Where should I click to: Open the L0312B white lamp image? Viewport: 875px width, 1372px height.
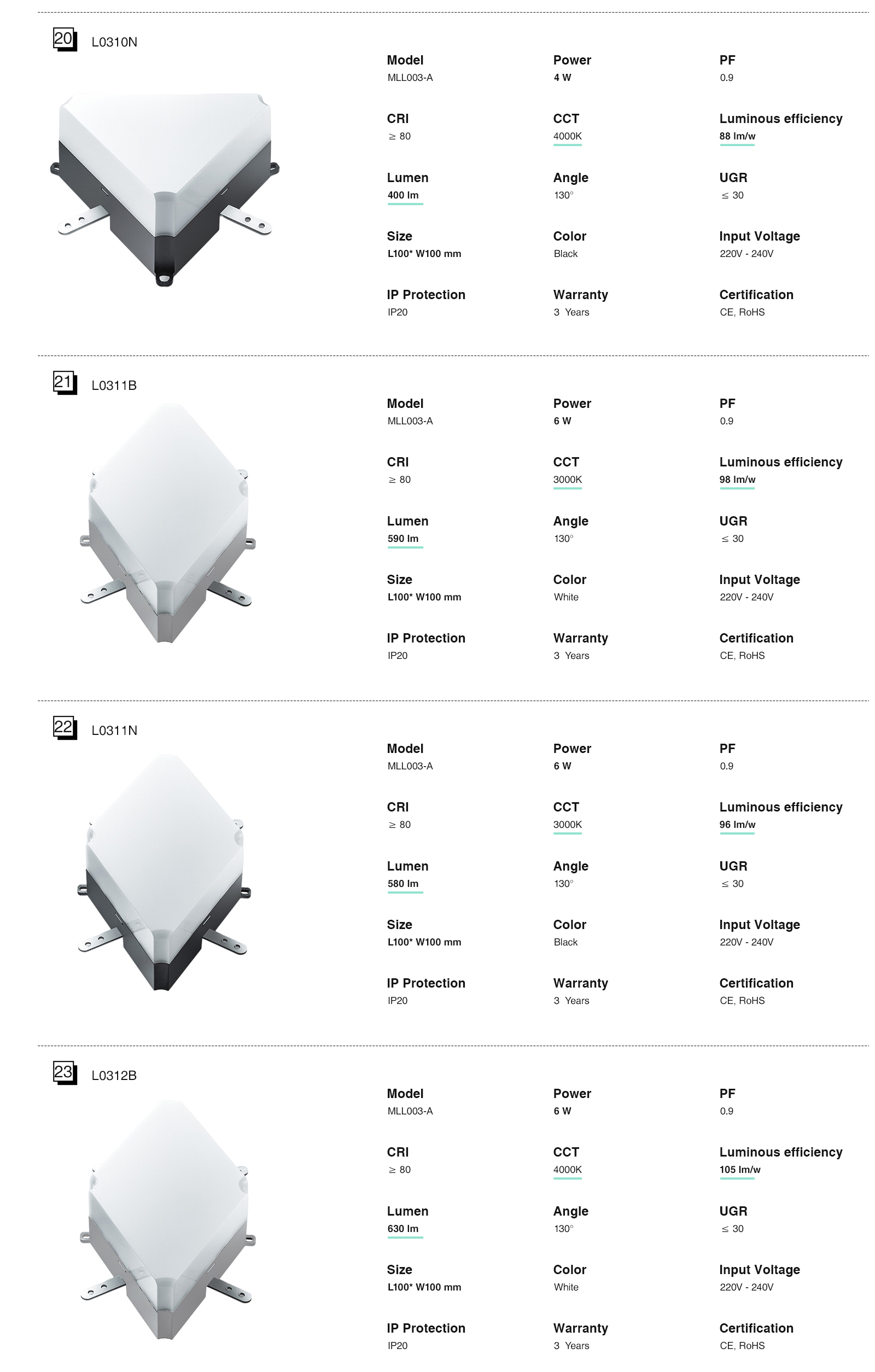(167, 1219)
